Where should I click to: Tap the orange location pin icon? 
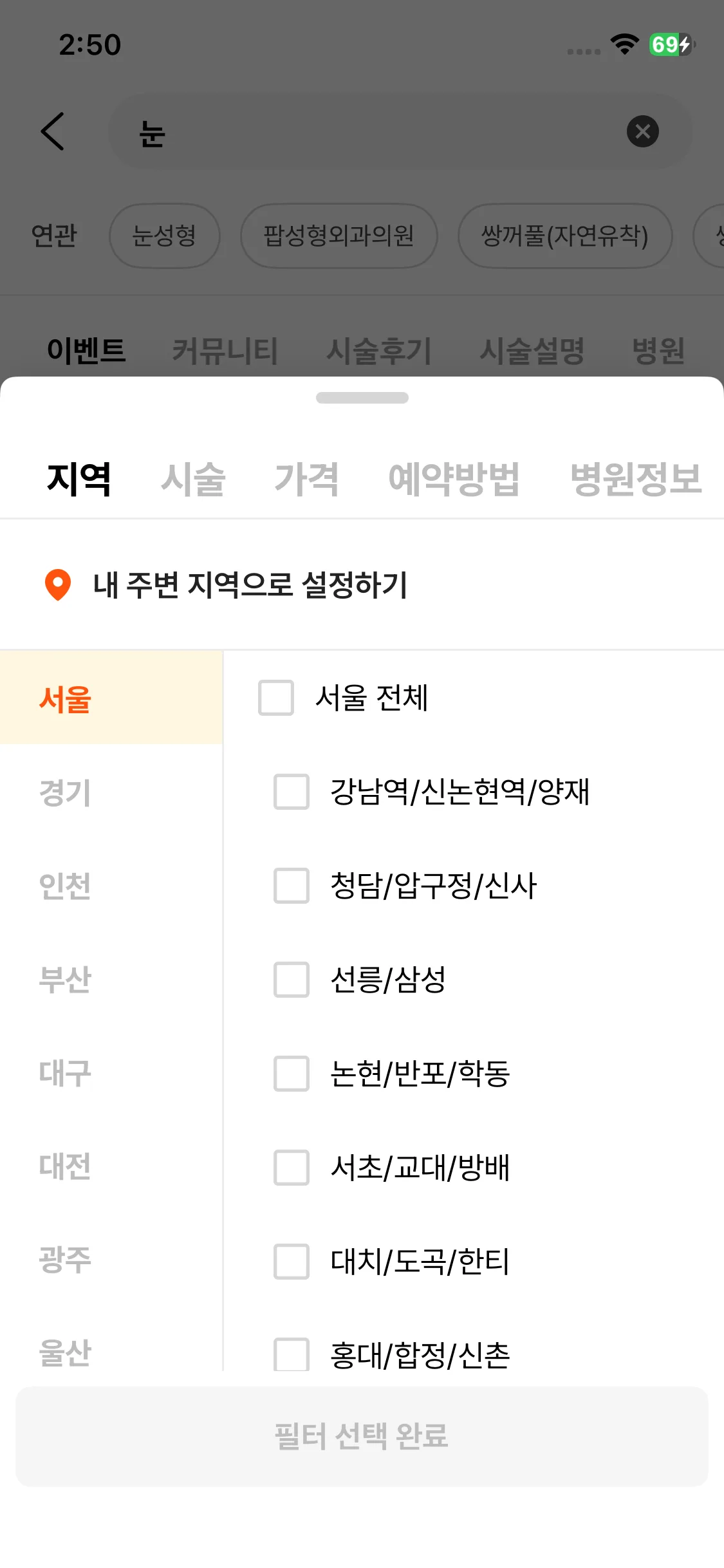[x=58, y=584]
